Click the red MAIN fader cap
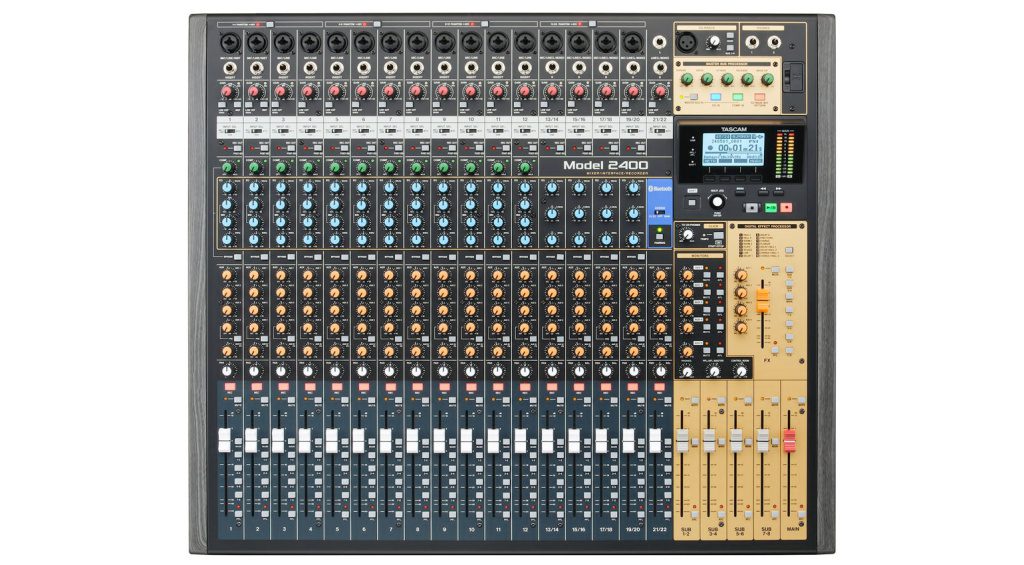Screen dimensions: 1024x565 click(x=790, y=440)
